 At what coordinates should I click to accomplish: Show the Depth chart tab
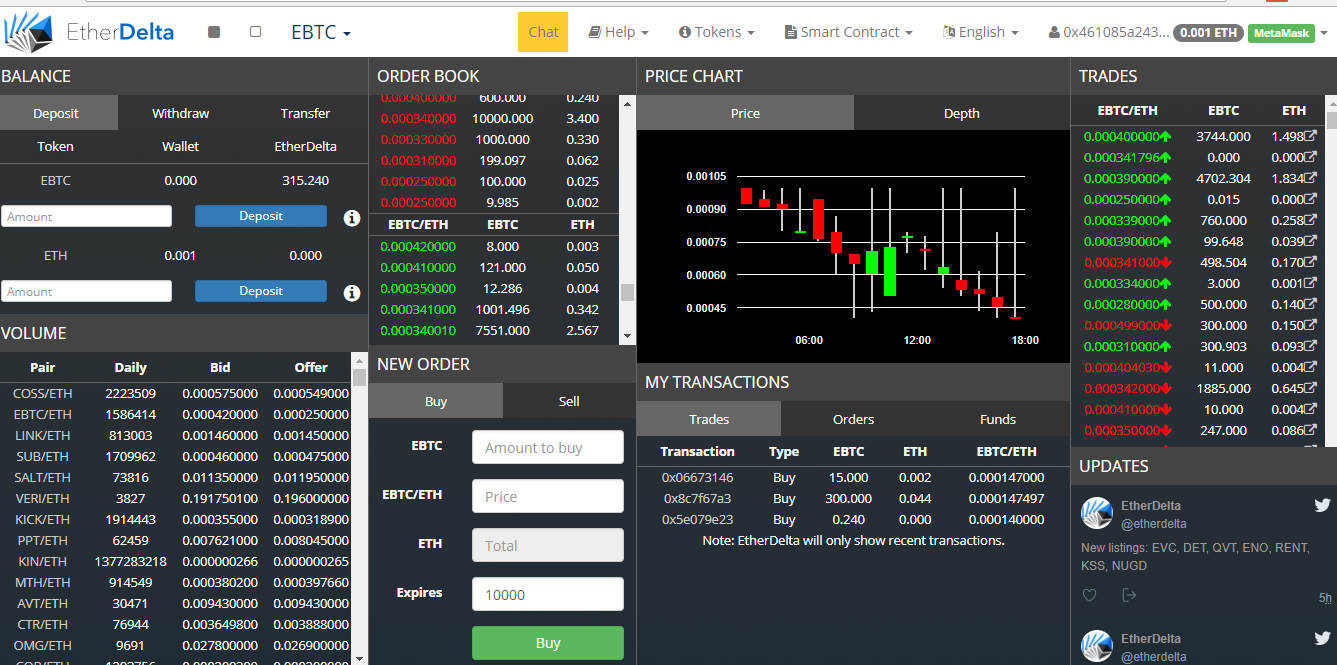pos(962,113)
